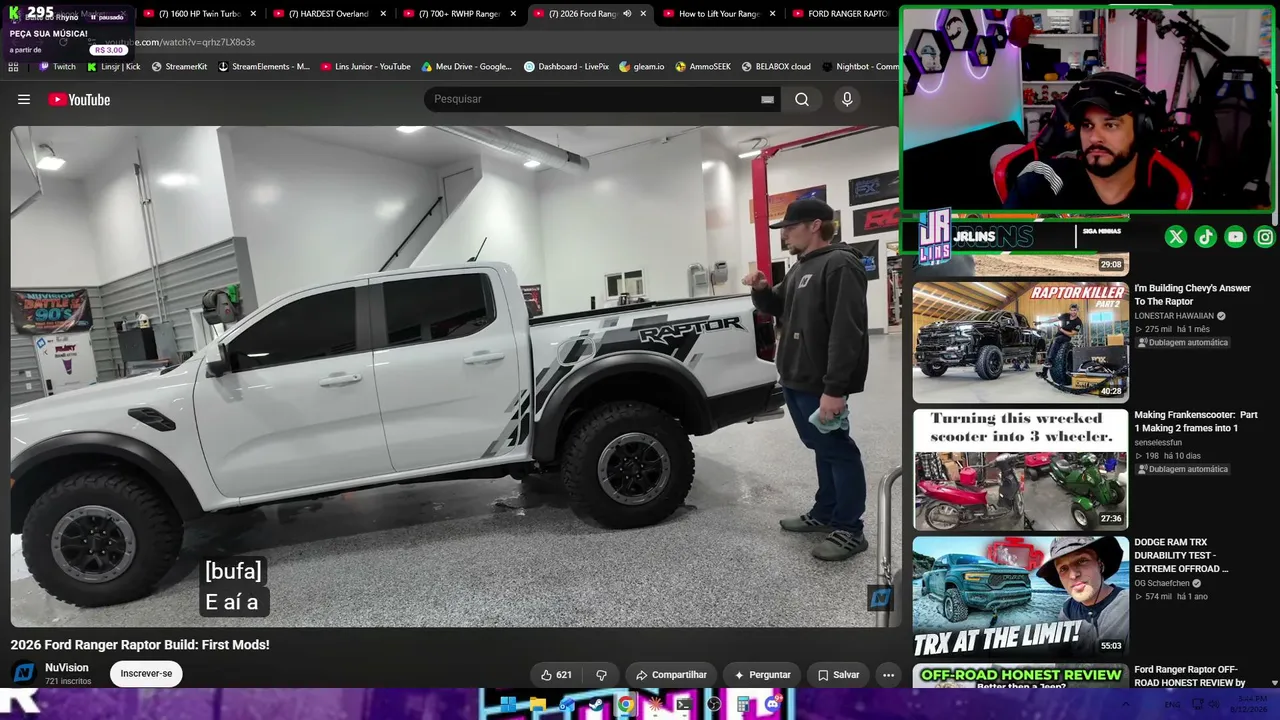The width and height of the screenshot is (1280, 720).
Task: Visit the senselessfun channel
Action: (1158, 443)
